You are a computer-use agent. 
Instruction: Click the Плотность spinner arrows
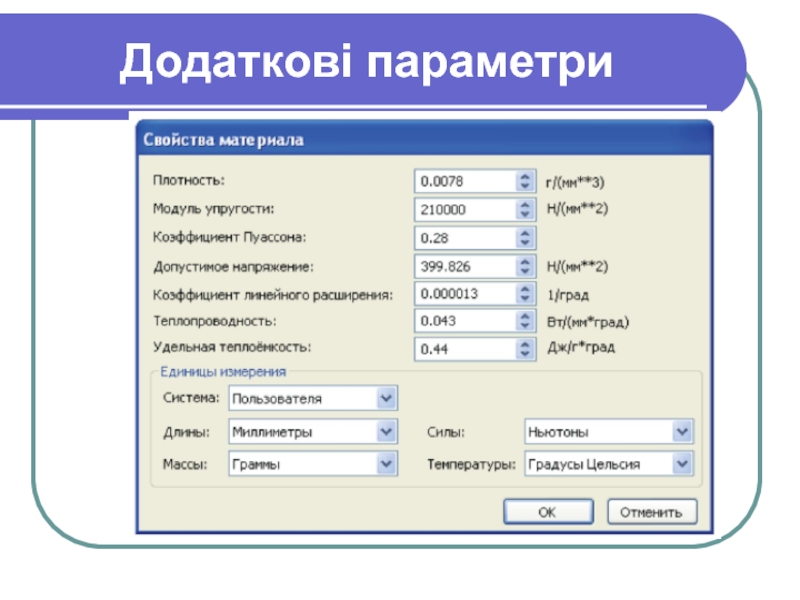[x=525, y=182]
